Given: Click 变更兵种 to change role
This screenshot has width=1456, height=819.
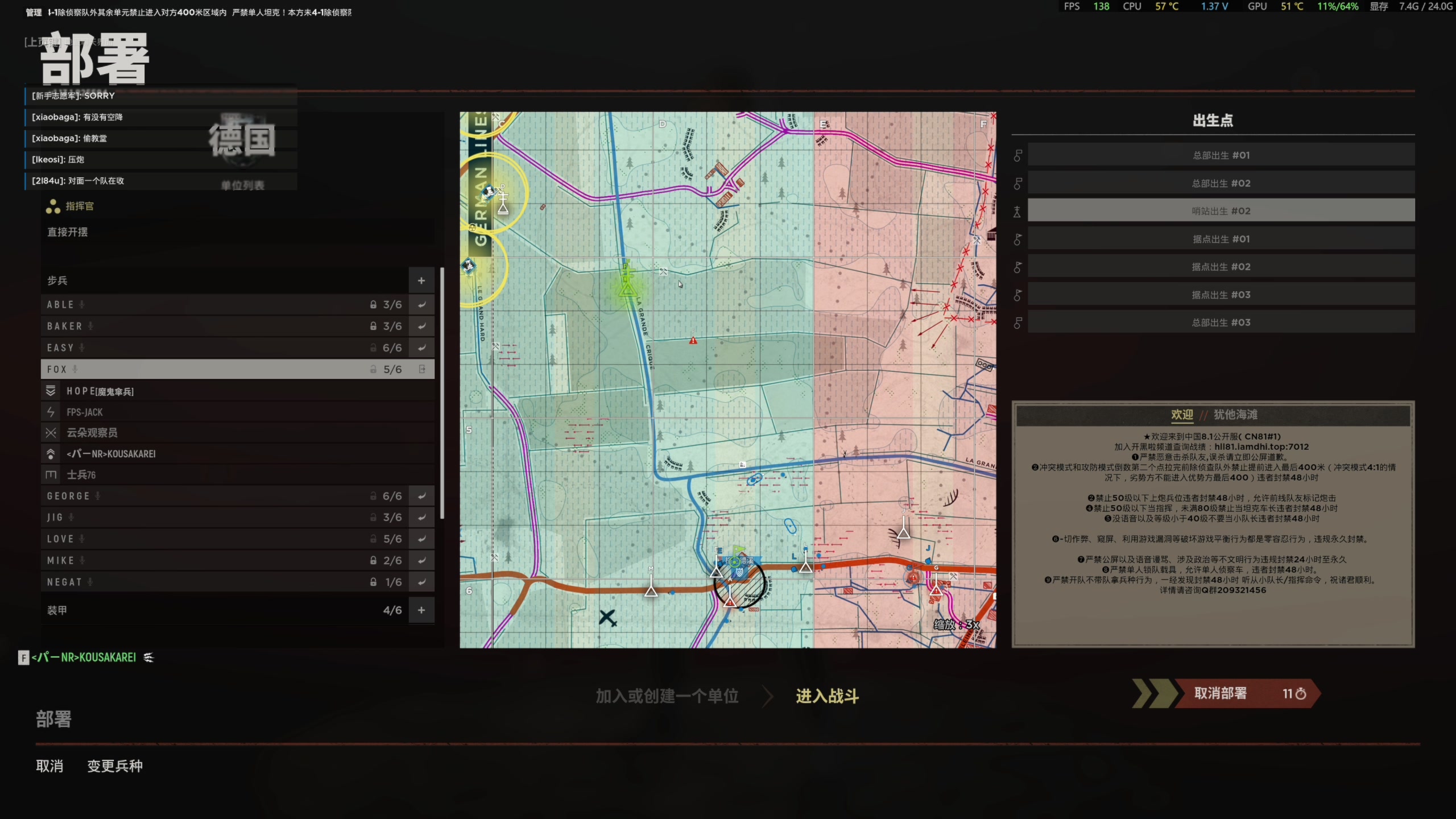Looking at the screenshot, I should (115, 766).
